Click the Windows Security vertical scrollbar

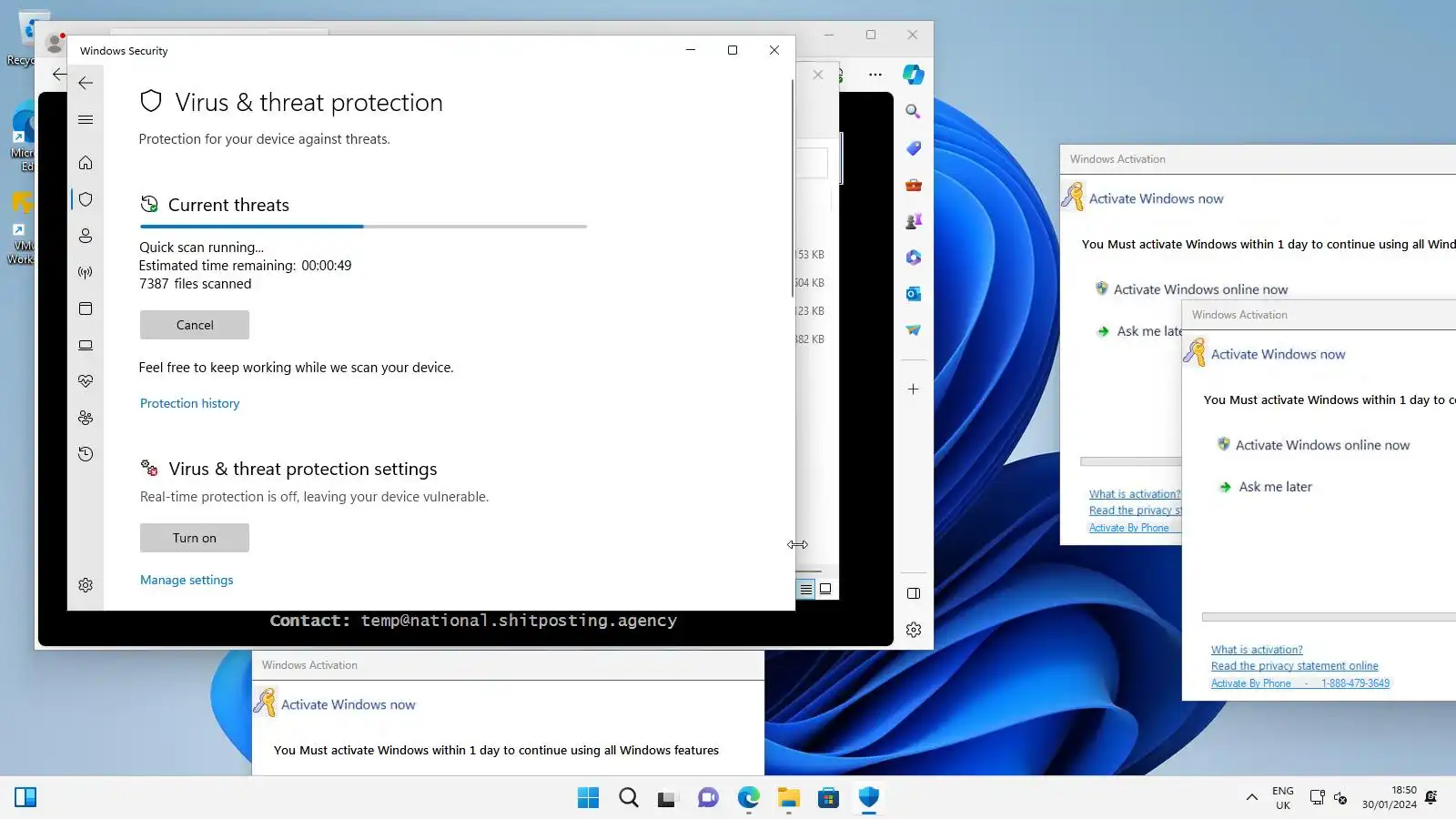(793, 187)
